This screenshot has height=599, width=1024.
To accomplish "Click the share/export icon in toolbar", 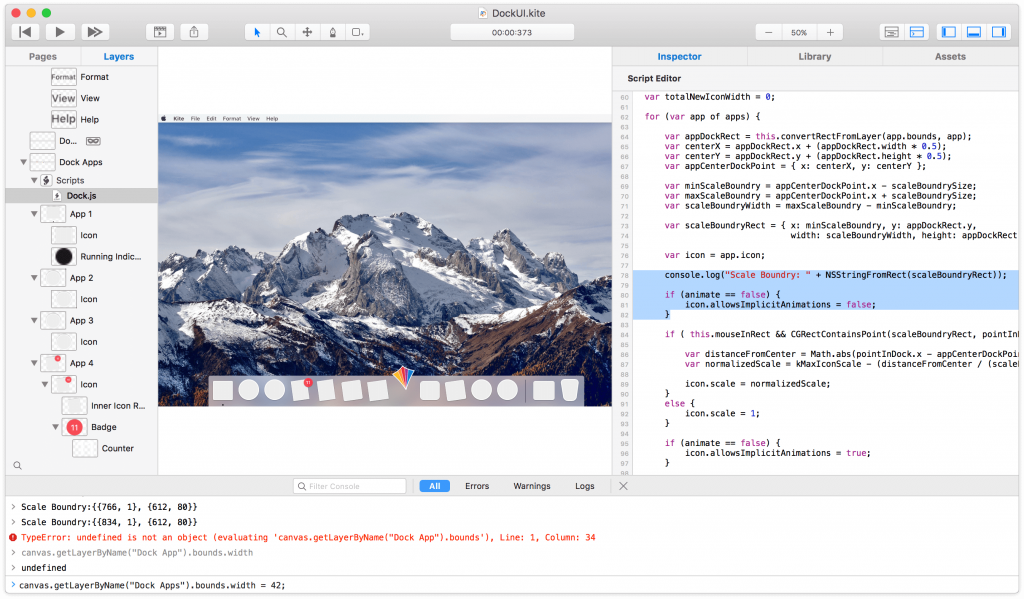I will click(194, 32).
